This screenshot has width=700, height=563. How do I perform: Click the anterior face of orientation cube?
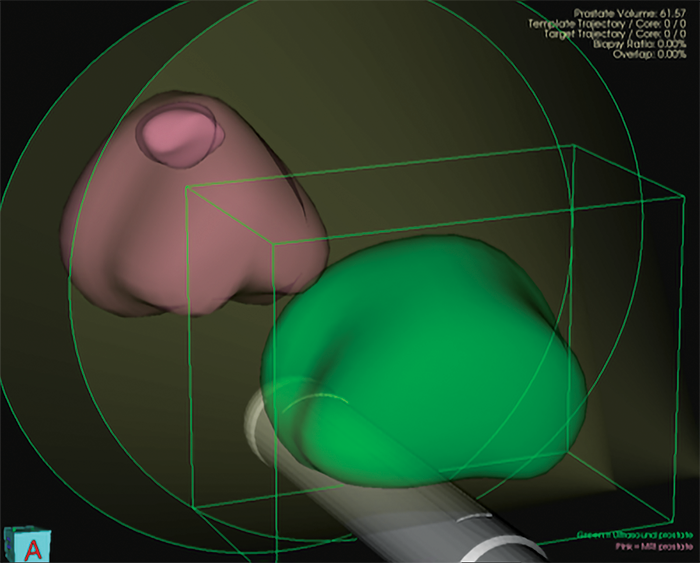coord(32,549)
